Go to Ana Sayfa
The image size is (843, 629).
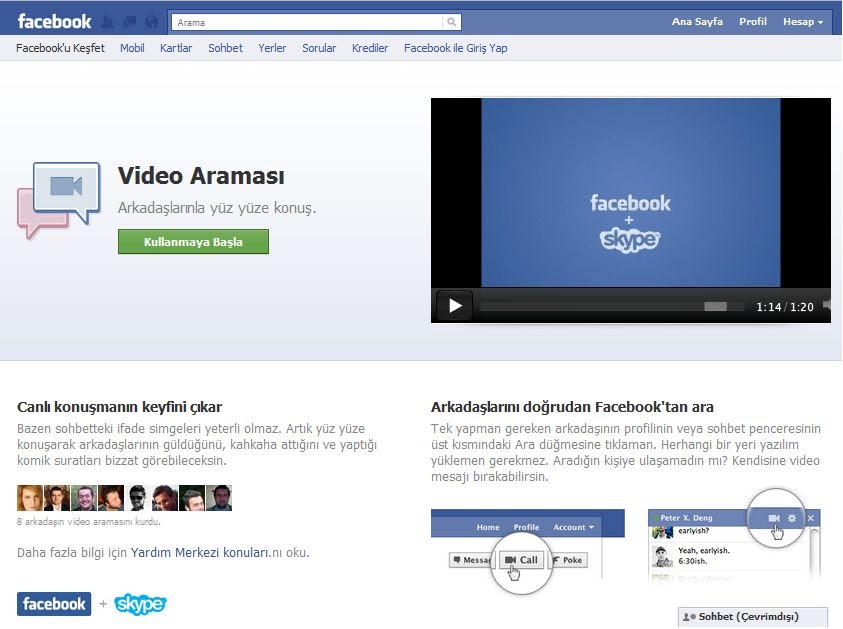coord(697,22)
